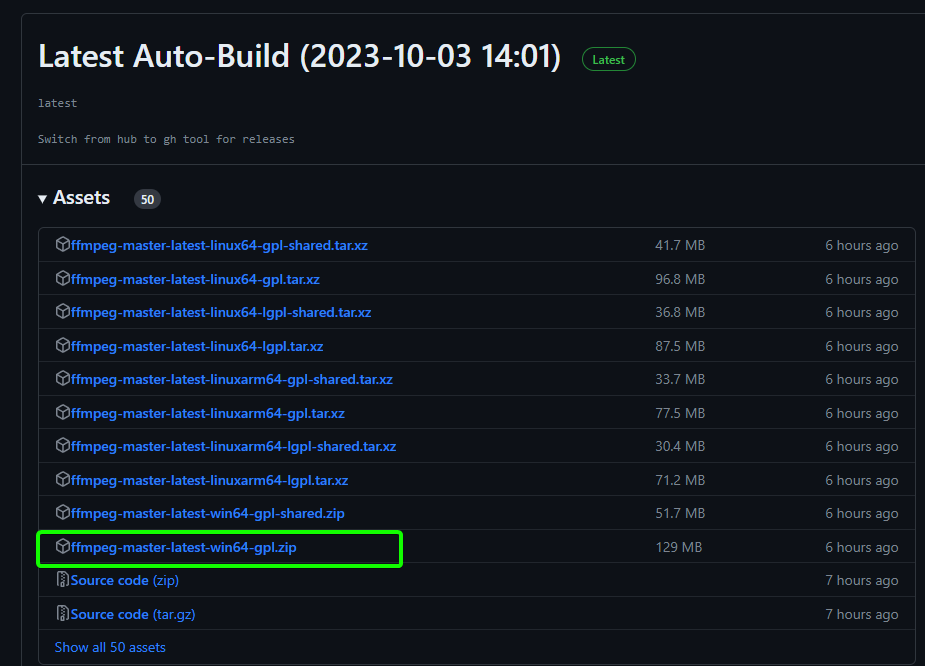Click package icon beside win64-gpl-shared.zip

[63, 513]
